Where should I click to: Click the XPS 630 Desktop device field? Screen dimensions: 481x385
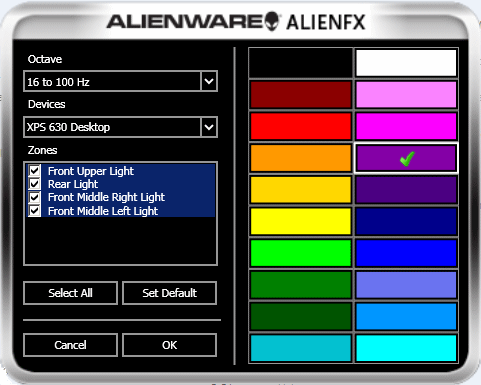[120, 127]
